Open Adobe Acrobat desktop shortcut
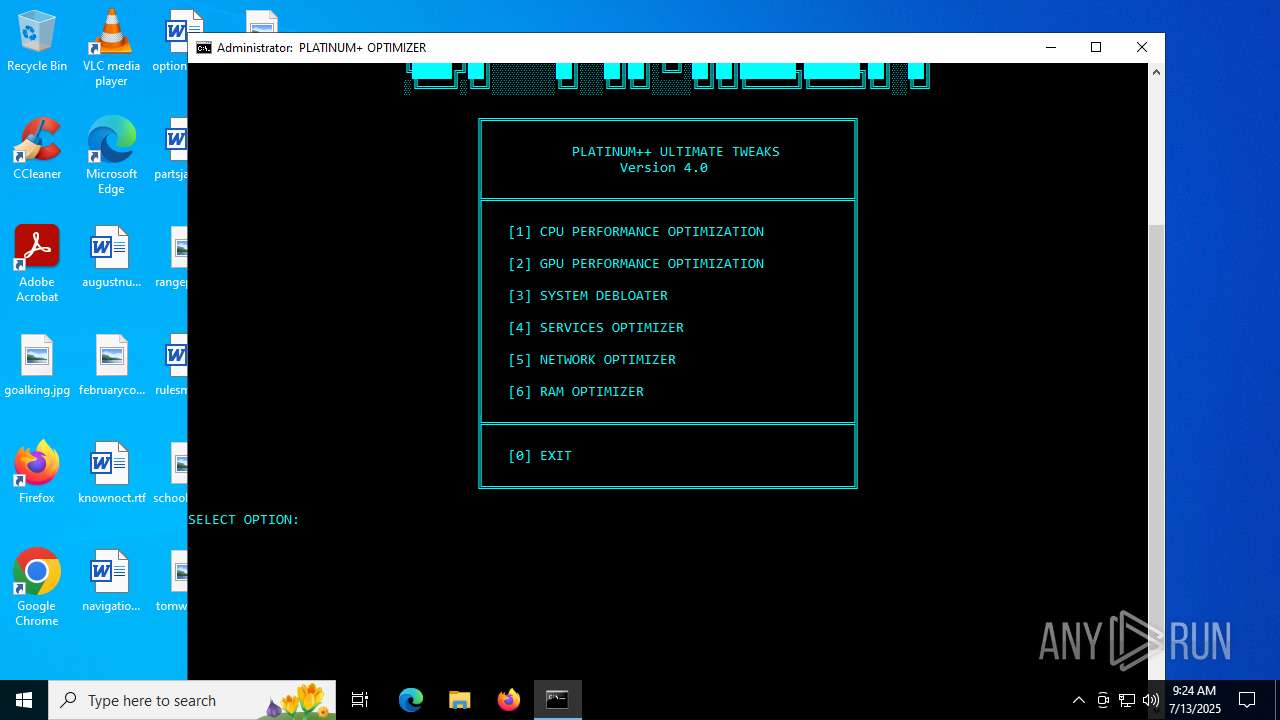The image size is (1280, 720). [37, 264]
